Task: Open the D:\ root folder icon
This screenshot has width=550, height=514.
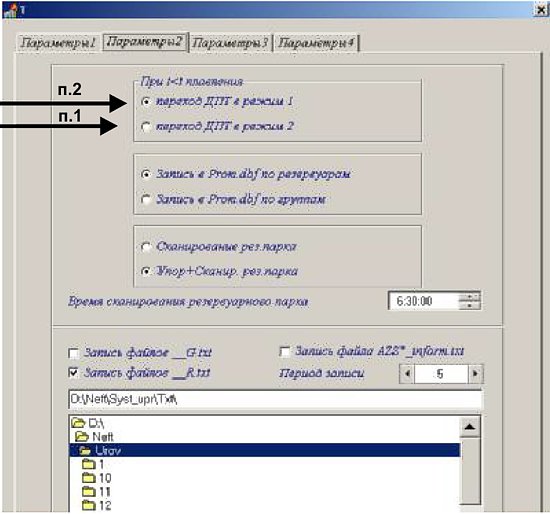Action: coord(78,422)
